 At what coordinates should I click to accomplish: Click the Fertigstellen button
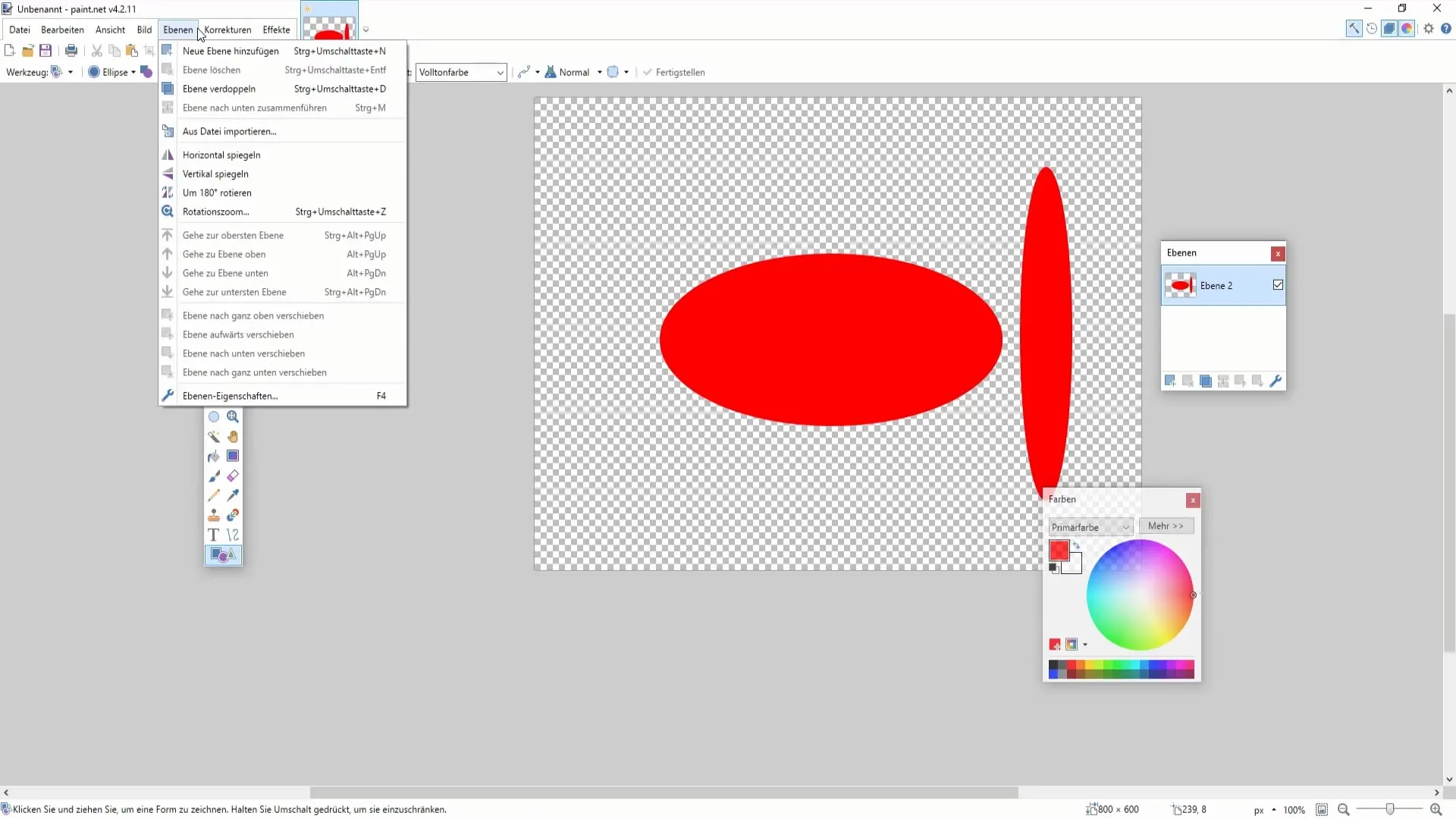(x=673, y=72)
